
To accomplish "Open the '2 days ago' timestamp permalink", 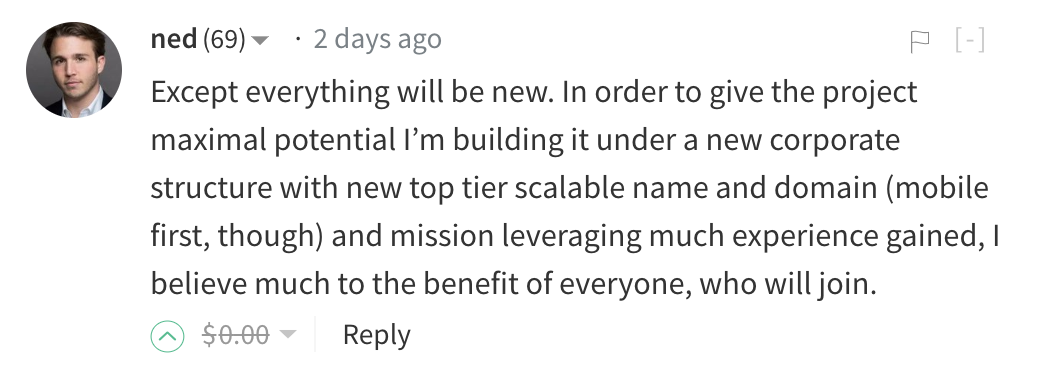I will [378, 39].
